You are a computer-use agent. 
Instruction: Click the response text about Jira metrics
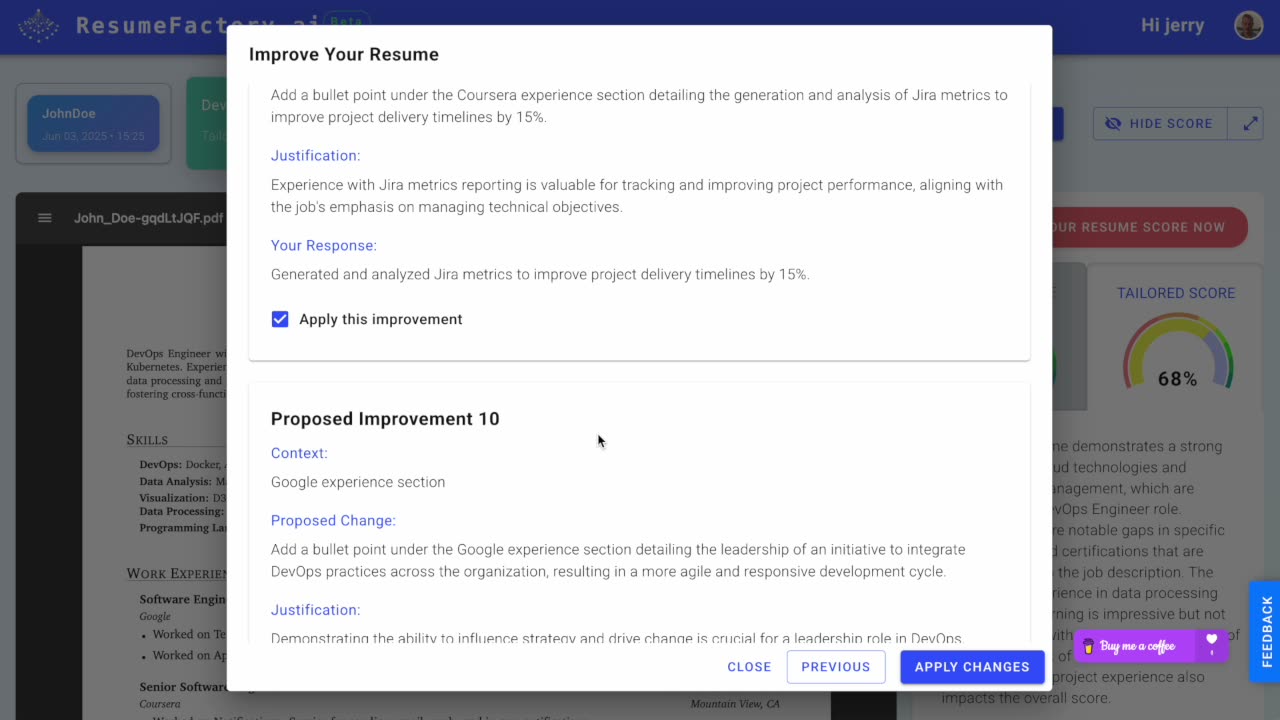(x=540, y=274)
